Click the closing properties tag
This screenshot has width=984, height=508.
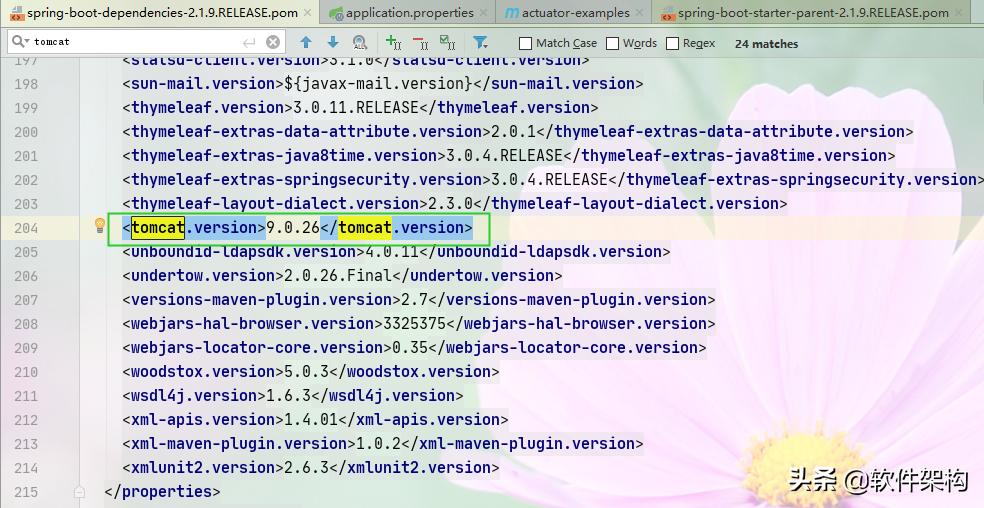[x=163, y=491]
